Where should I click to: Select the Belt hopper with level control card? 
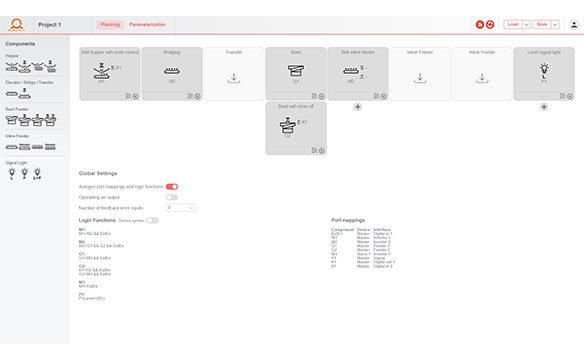pyautogui.click(x=110, y=74)
